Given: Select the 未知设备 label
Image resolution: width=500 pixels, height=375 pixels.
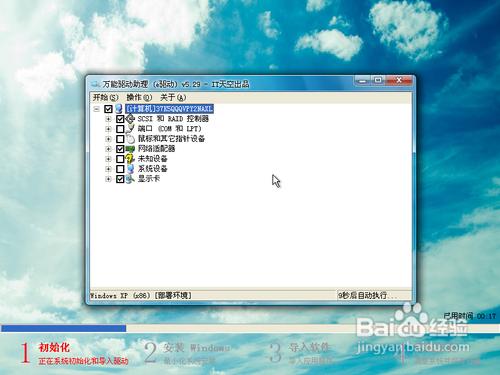Looking at the screenshot, I should [x=152, y=159].
